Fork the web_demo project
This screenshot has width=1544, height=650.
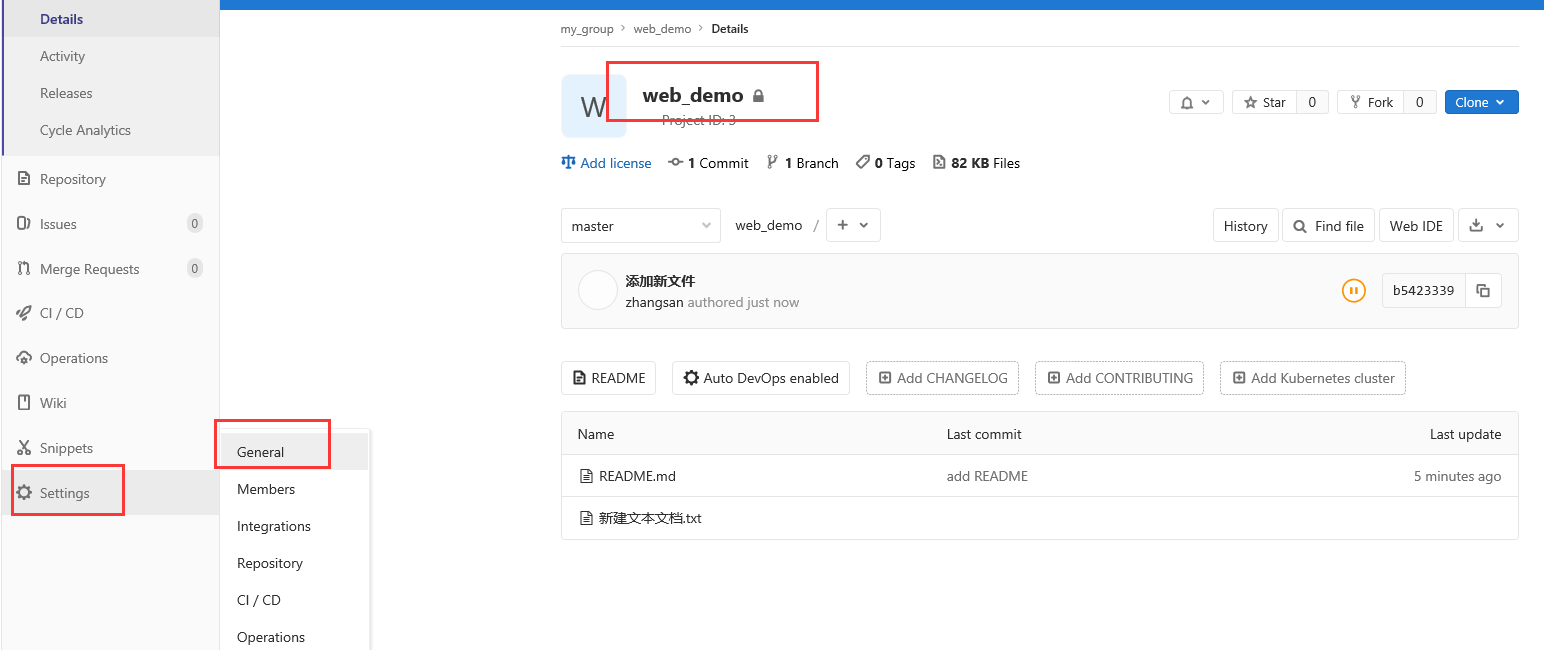[x=1370, y=102]
